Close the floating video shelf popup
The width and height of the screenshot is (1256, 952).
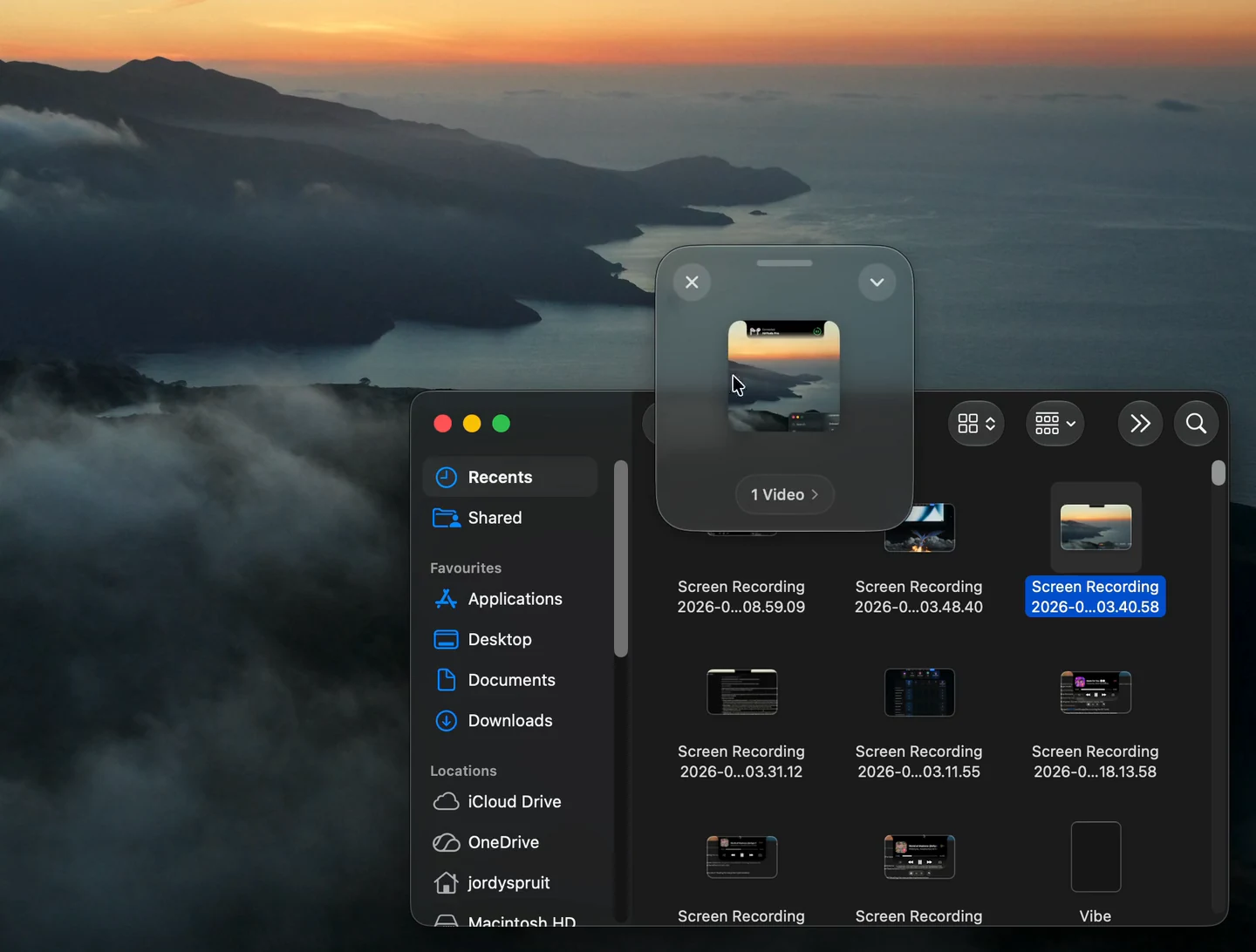point(692,282)
